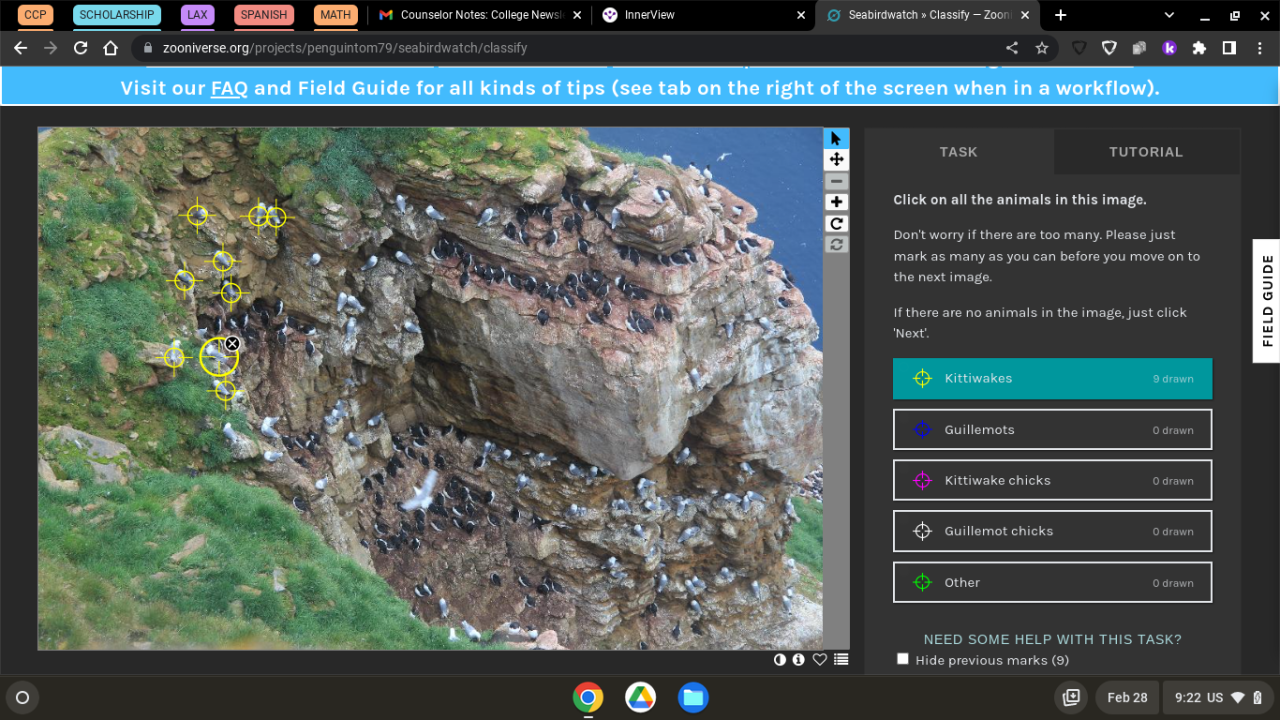Click the FAQ link in banner
The image size is (1280, 720).
pos(229,88)
